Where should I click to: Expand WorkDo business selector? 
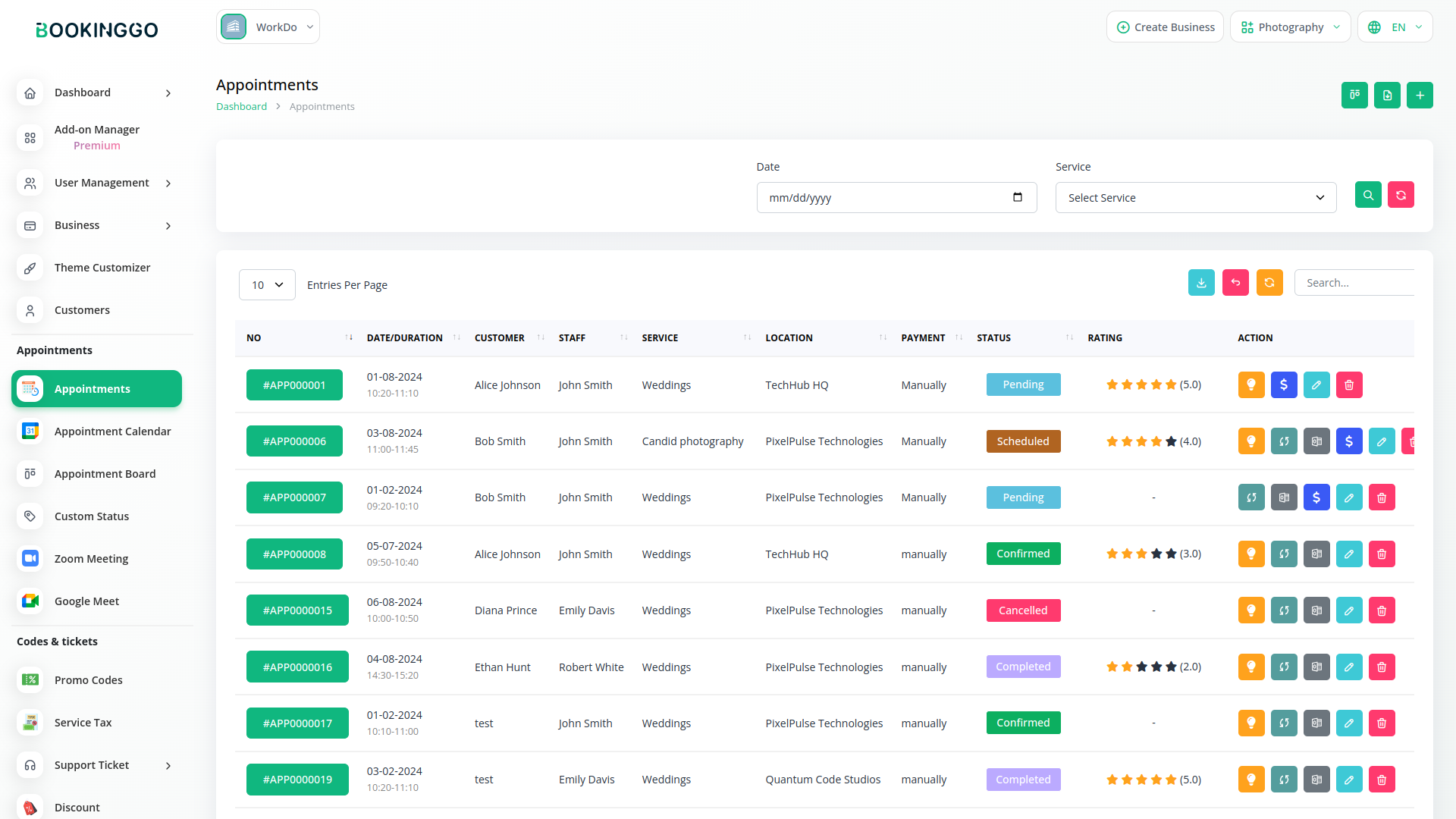tap(268, 27)
